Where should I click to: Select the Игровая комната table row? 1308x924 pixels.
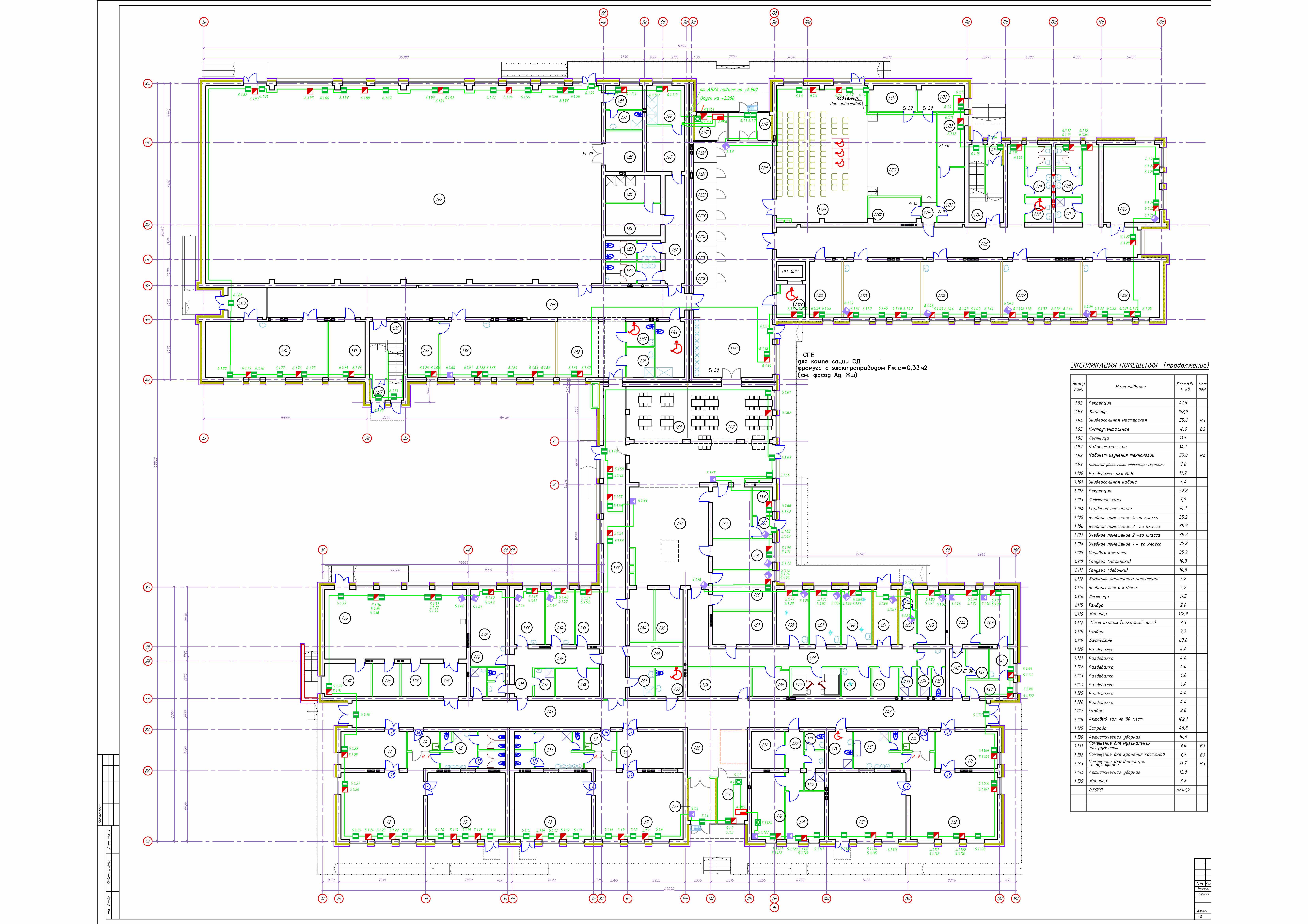1108,553
